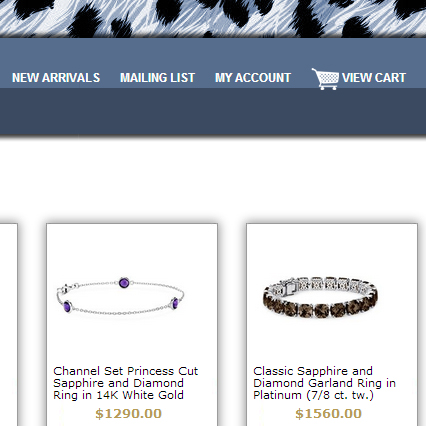Click the shopping cart icon
The height and width of the screenshot is (426, 426).
click(x=325, y=79)
